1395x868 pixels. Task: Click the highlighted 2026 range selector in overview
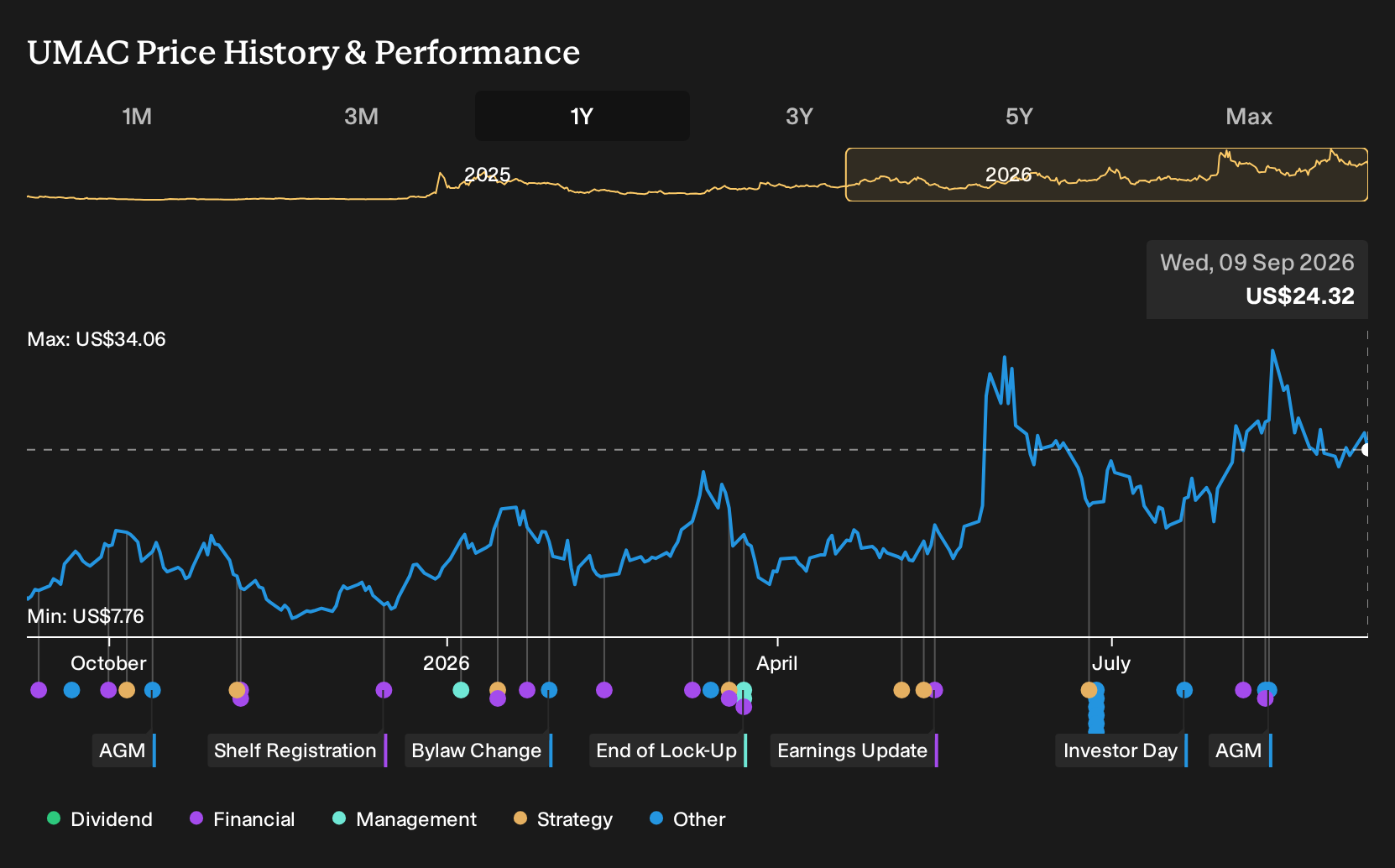point(1106,175)
